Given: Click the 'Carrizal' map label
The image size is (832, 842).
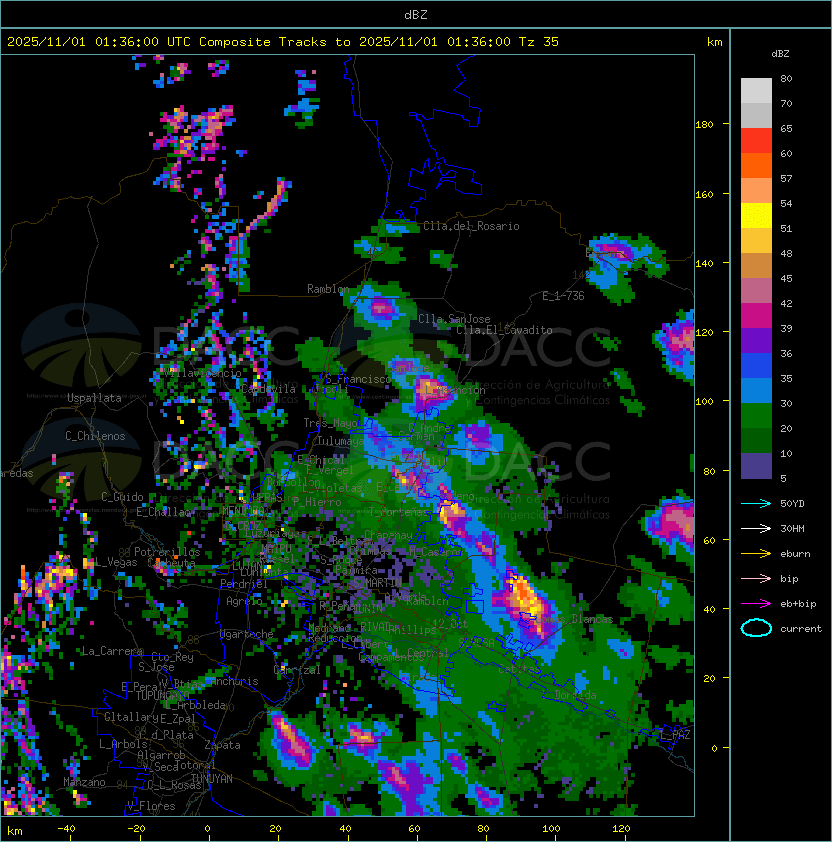Looking at the screenshot, I should tap(297, 670).
